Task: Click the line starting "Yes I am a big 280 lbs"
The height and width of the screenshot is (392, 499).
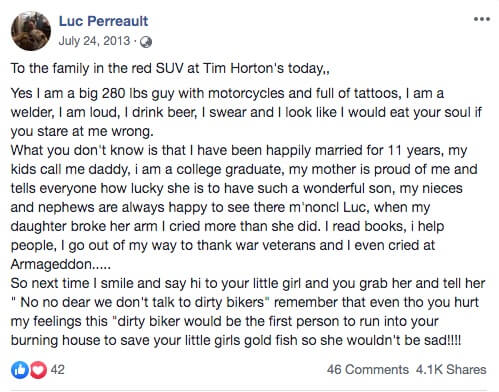Action: 227,93
